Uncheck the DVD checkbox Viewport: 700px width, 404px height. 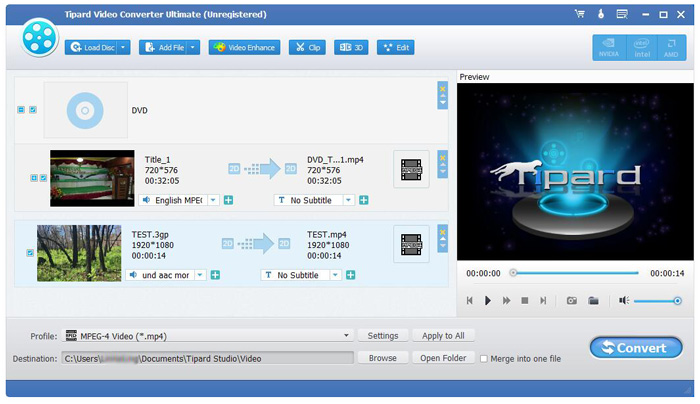pyautogui.click(x=33, y=110)
